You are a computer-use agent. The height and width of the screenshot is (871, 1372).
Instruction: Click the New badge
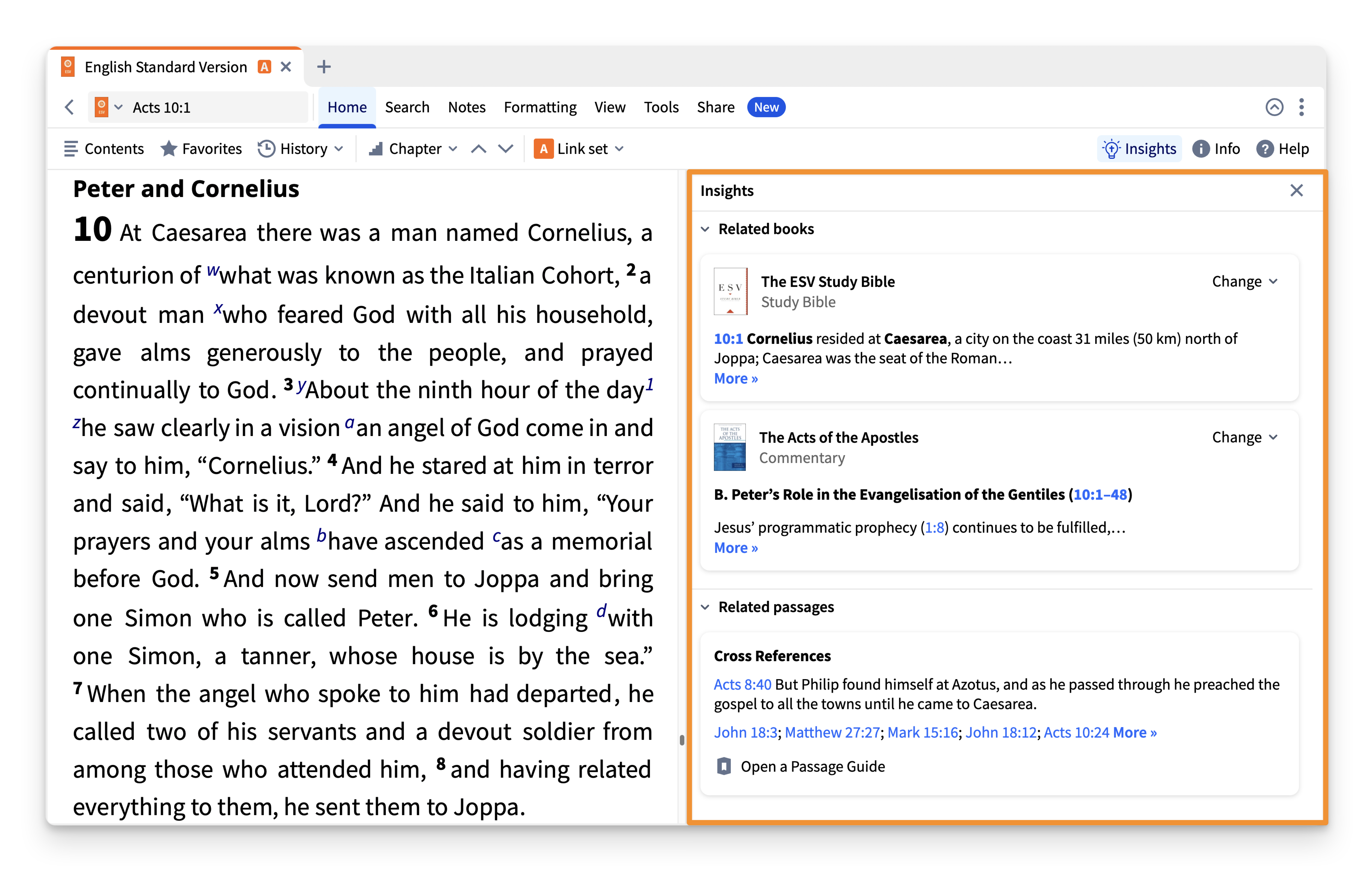pos(766,107)
